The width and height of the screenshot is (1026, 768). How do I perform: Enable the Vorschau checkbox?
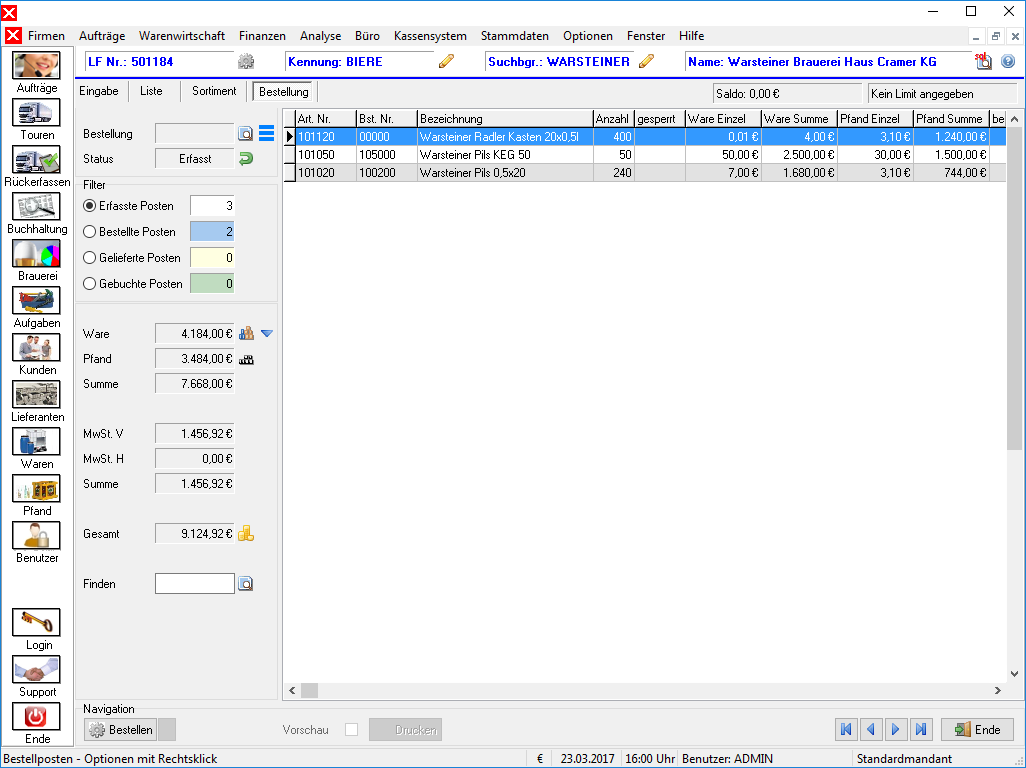(x=351, y=729)
